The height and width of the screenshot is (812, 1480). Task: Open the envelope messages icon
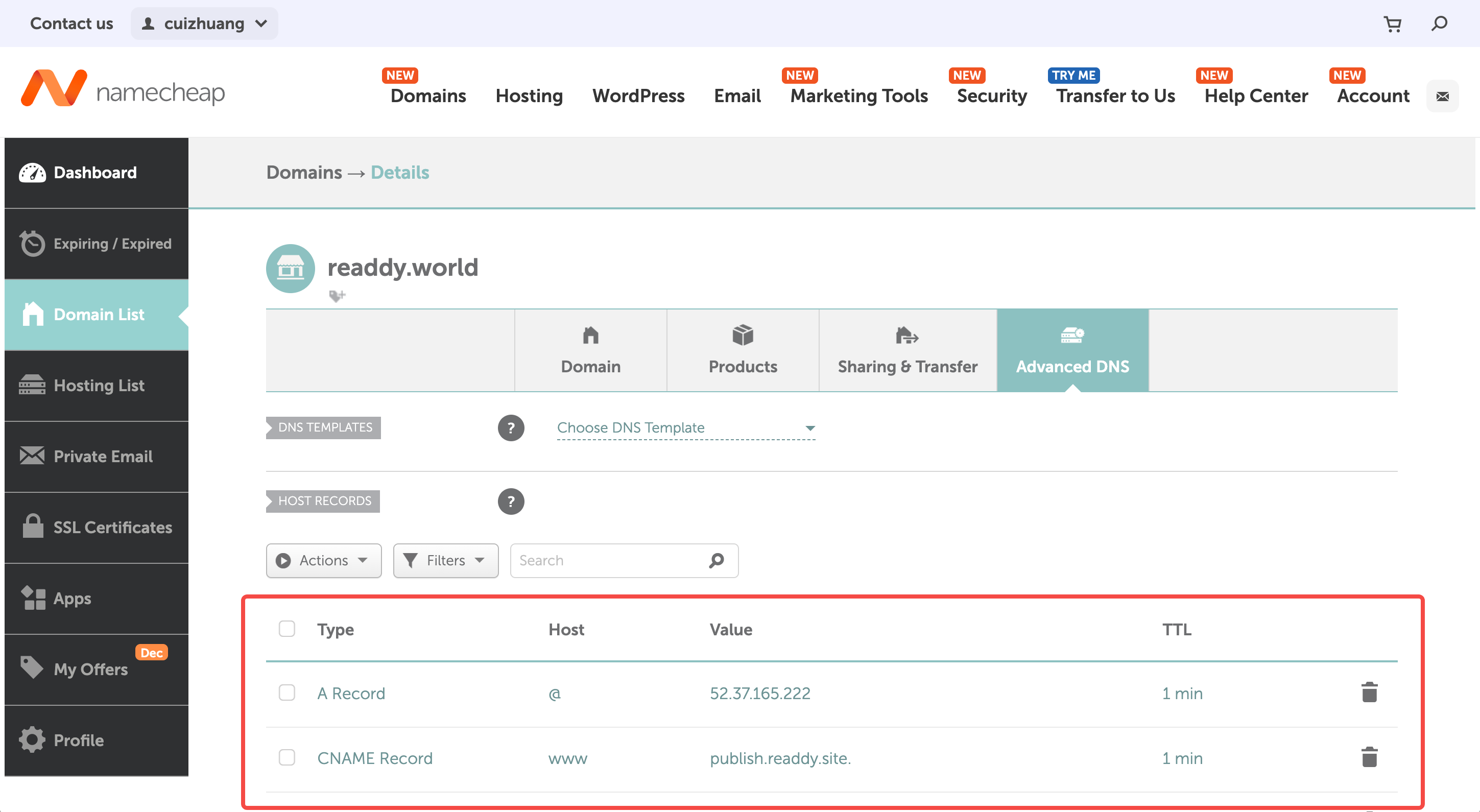tap(1442, 96)
